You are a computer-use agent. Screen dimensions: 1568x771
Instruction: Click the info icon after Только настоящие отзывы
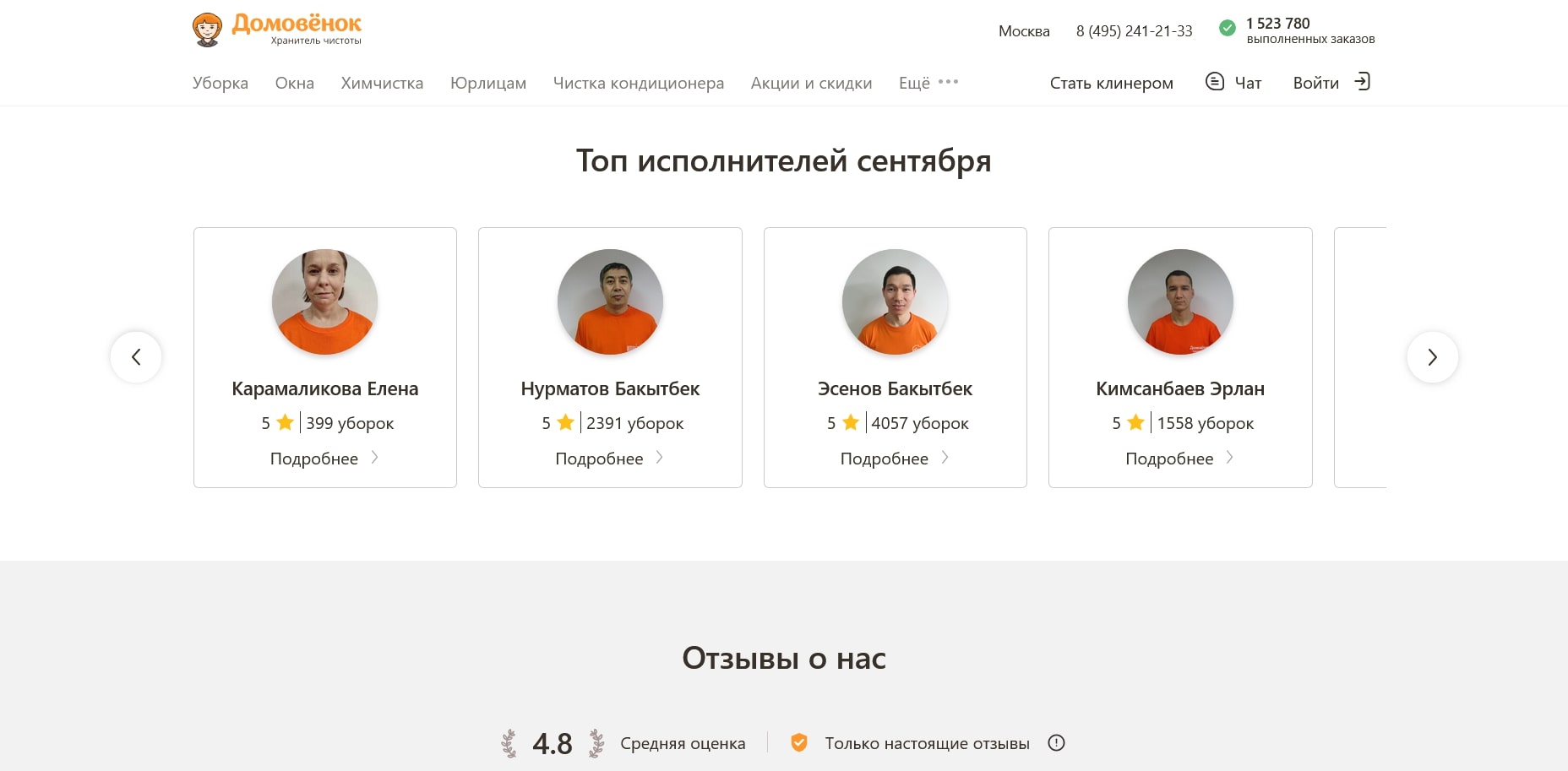[x=1055, y=743]
